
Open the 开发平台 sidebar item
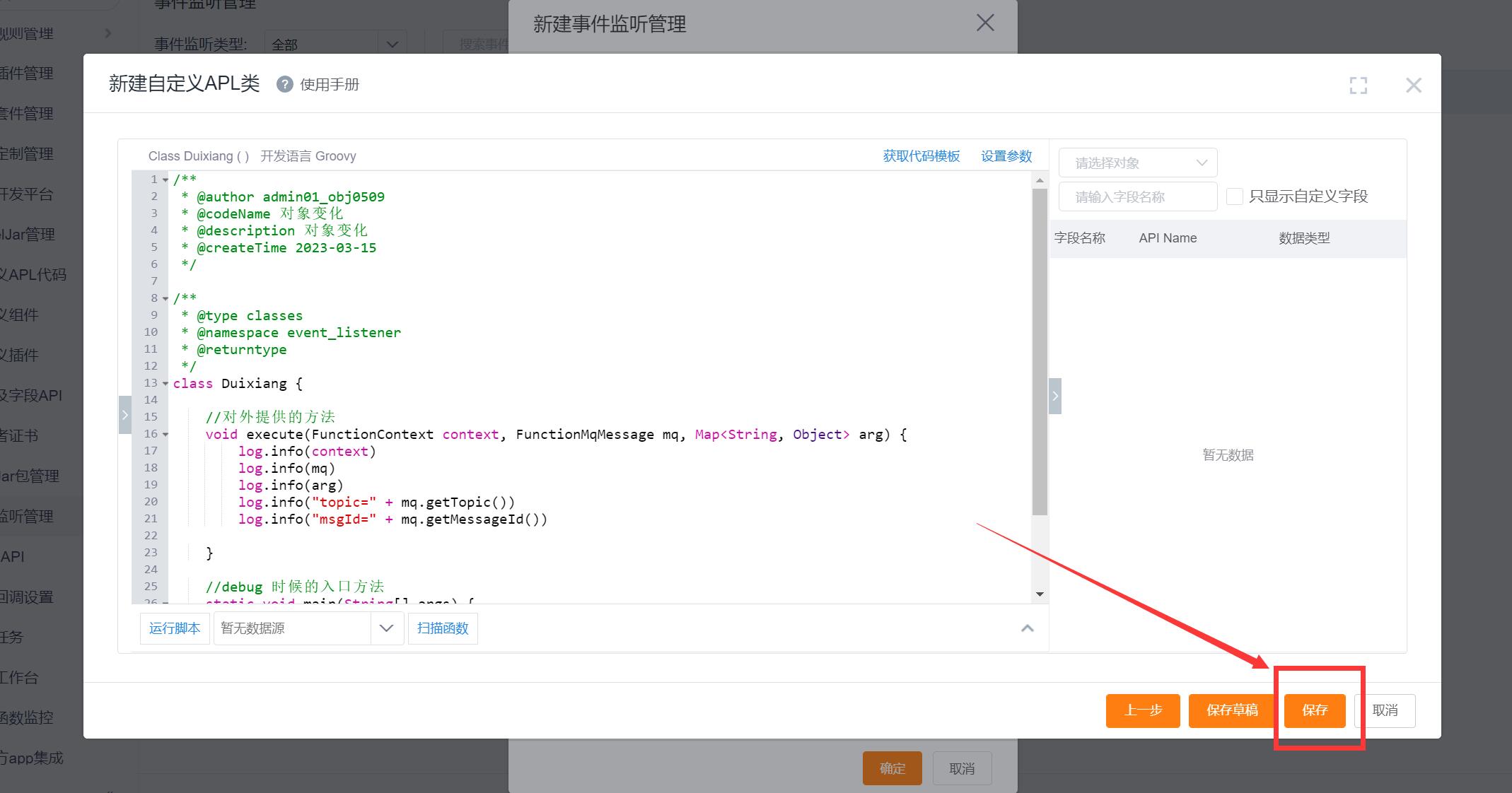click(27, 194)
